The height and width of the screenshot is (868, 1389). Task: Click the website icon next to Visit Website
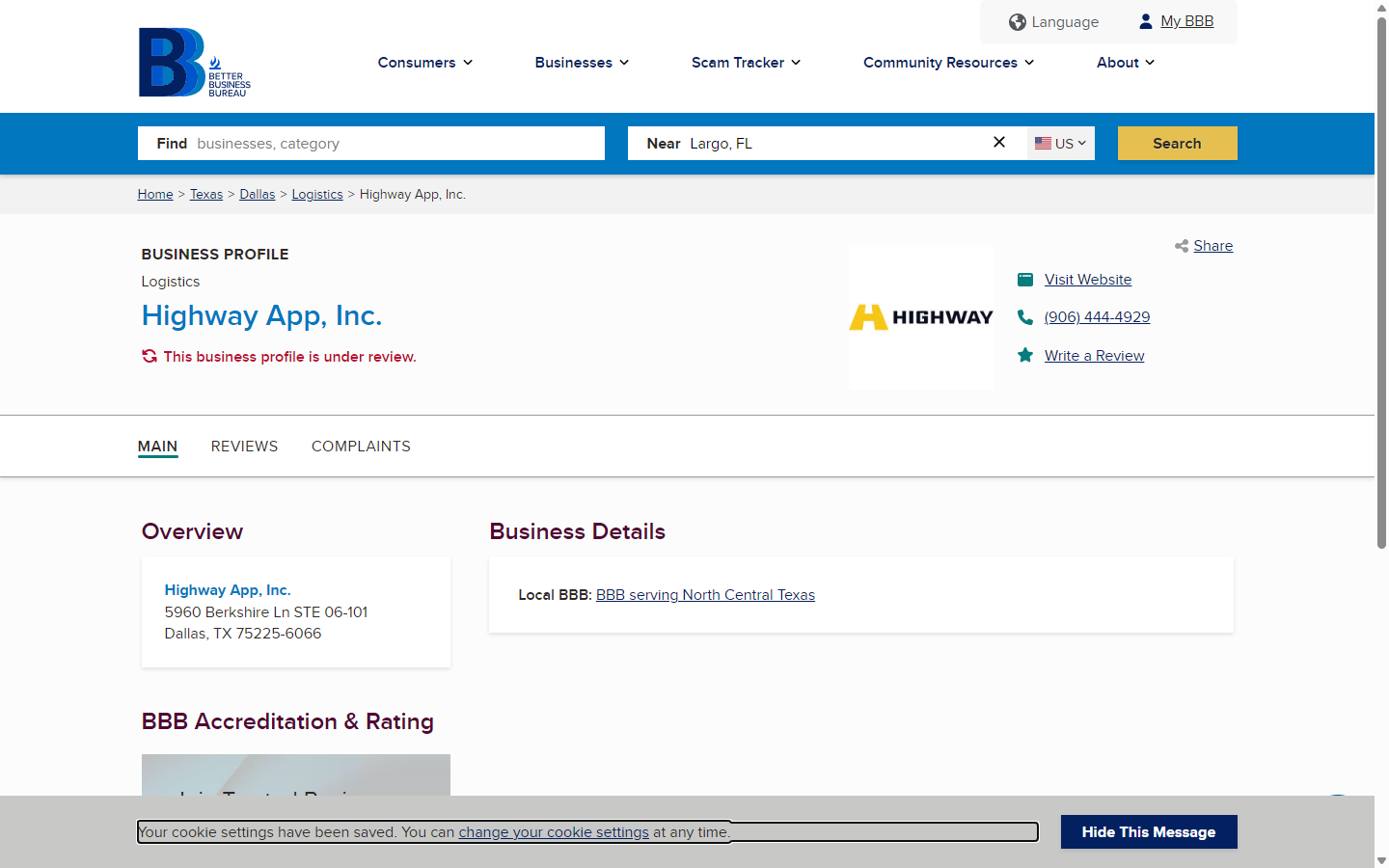click(1025, 280)
